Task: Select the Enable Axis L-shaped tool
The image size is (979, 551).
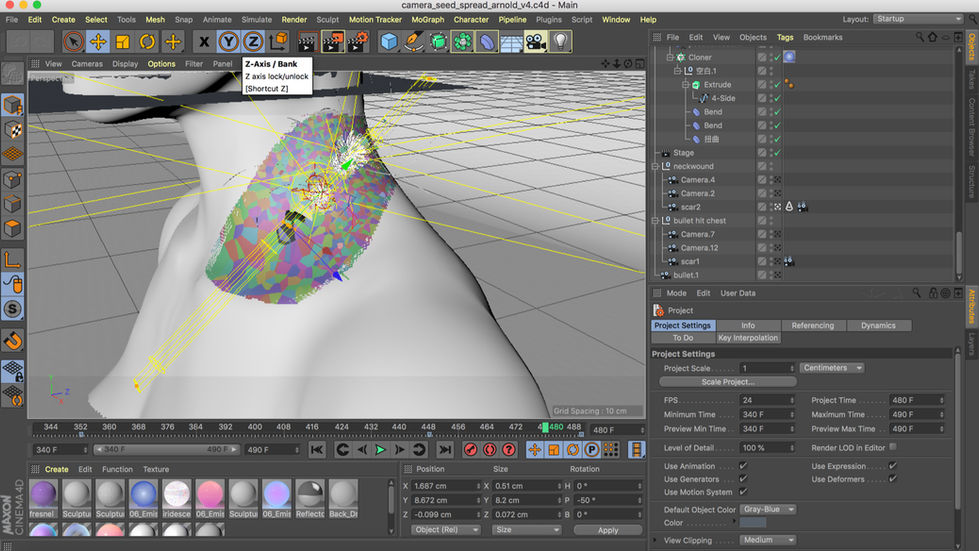Action: (x=12, y=260)
